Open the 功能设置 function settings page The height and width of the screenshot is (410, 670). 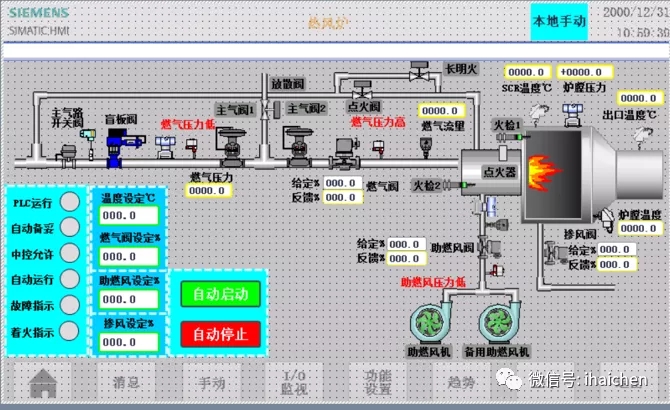pos(378,382)
